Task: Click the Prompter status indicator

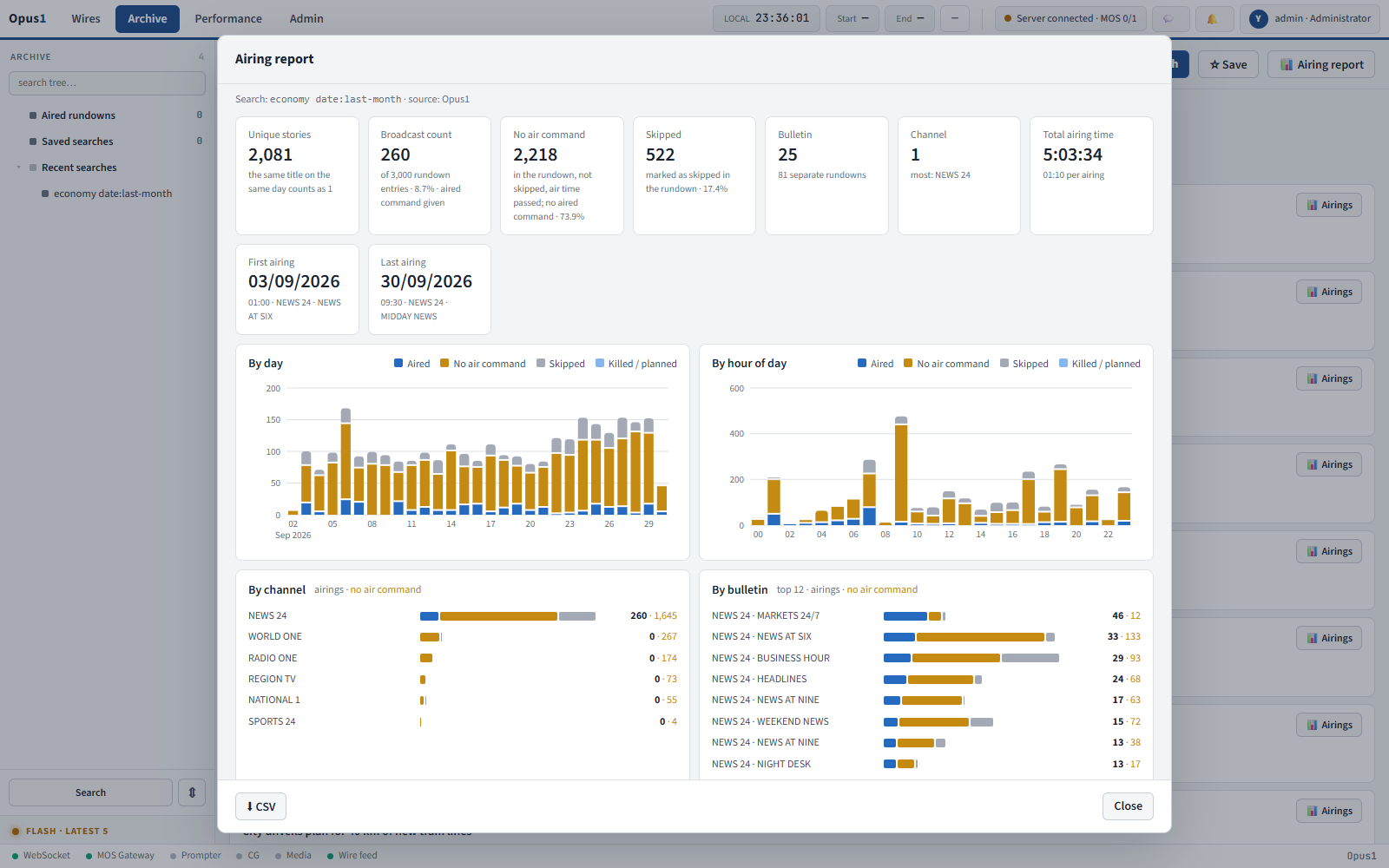Action: coord(195,856)
